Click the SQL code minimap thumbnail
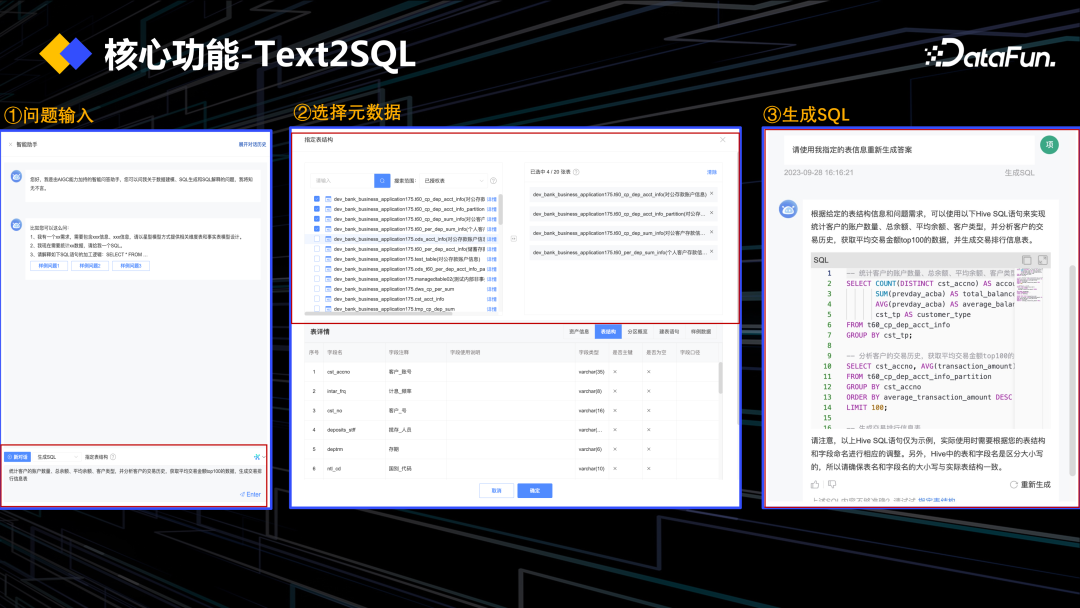The width and height of the screenshot is (1080, 608). point(1029,285)
